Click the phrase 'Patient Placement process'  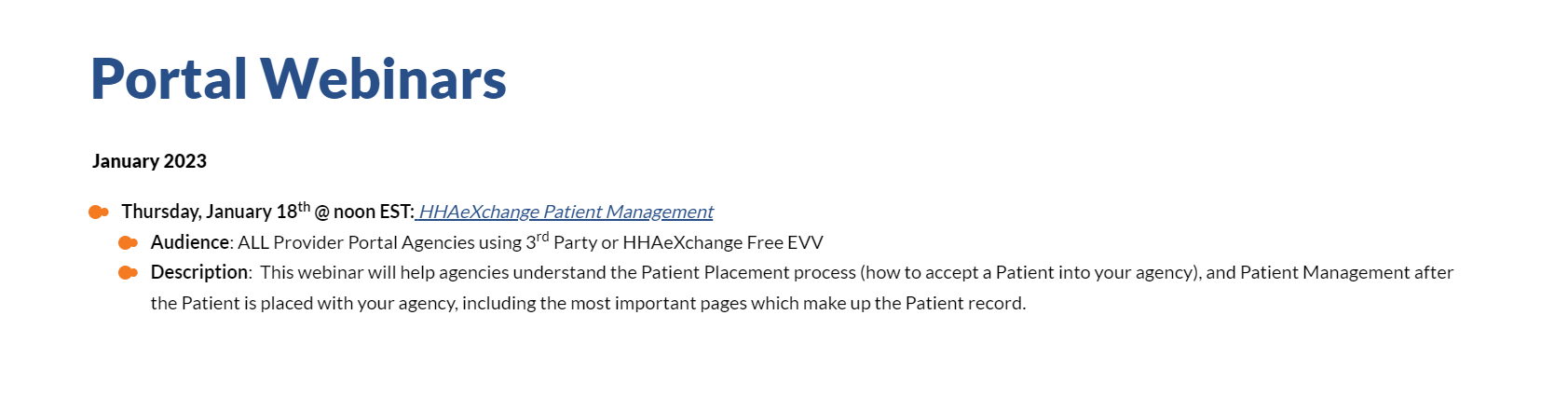748,272
